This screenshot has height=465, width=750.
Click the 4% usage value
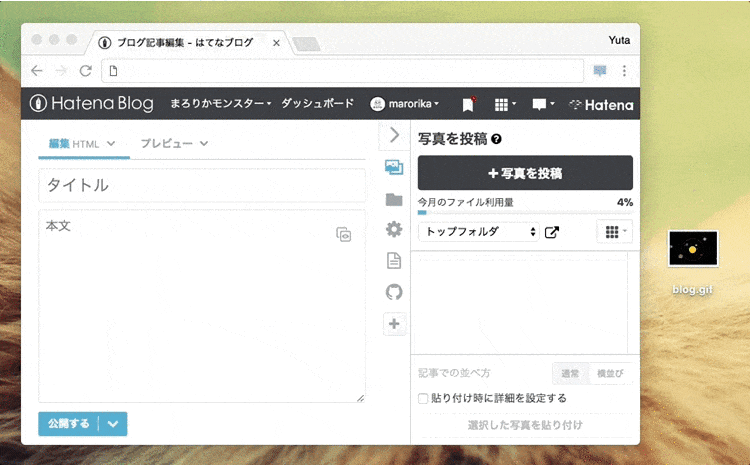(625, 202)
